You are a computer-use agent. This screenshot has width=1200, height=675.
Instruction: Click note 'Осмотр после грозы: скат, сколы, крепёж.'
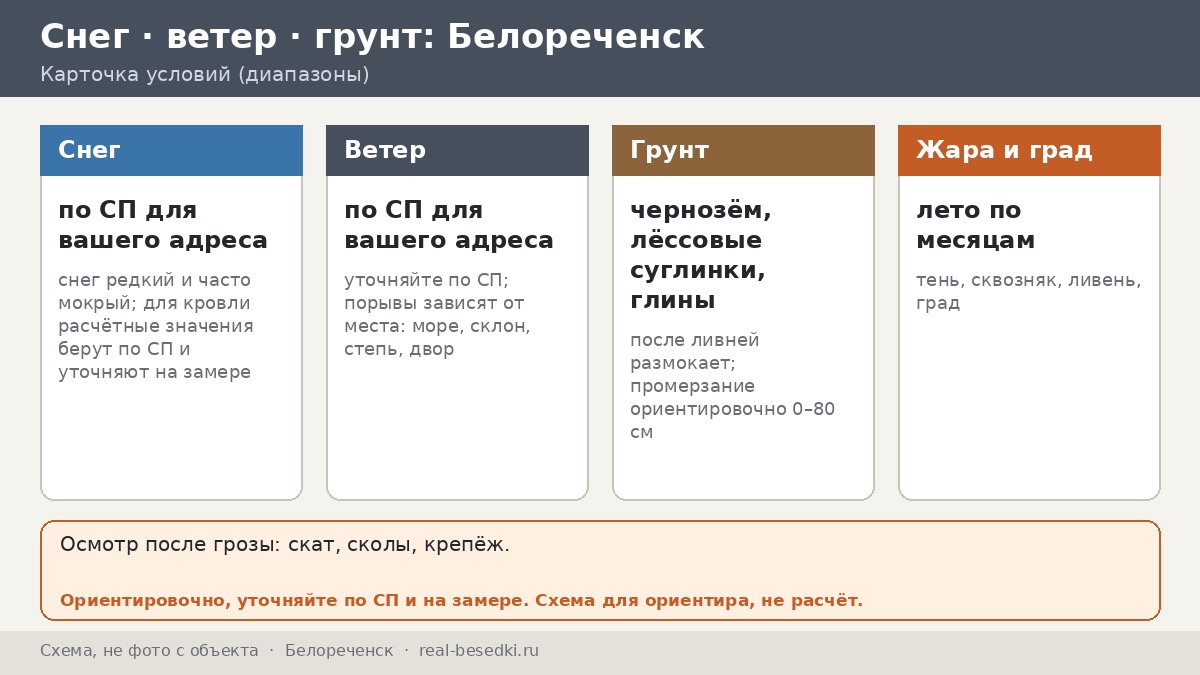click(x=285, y=545)
